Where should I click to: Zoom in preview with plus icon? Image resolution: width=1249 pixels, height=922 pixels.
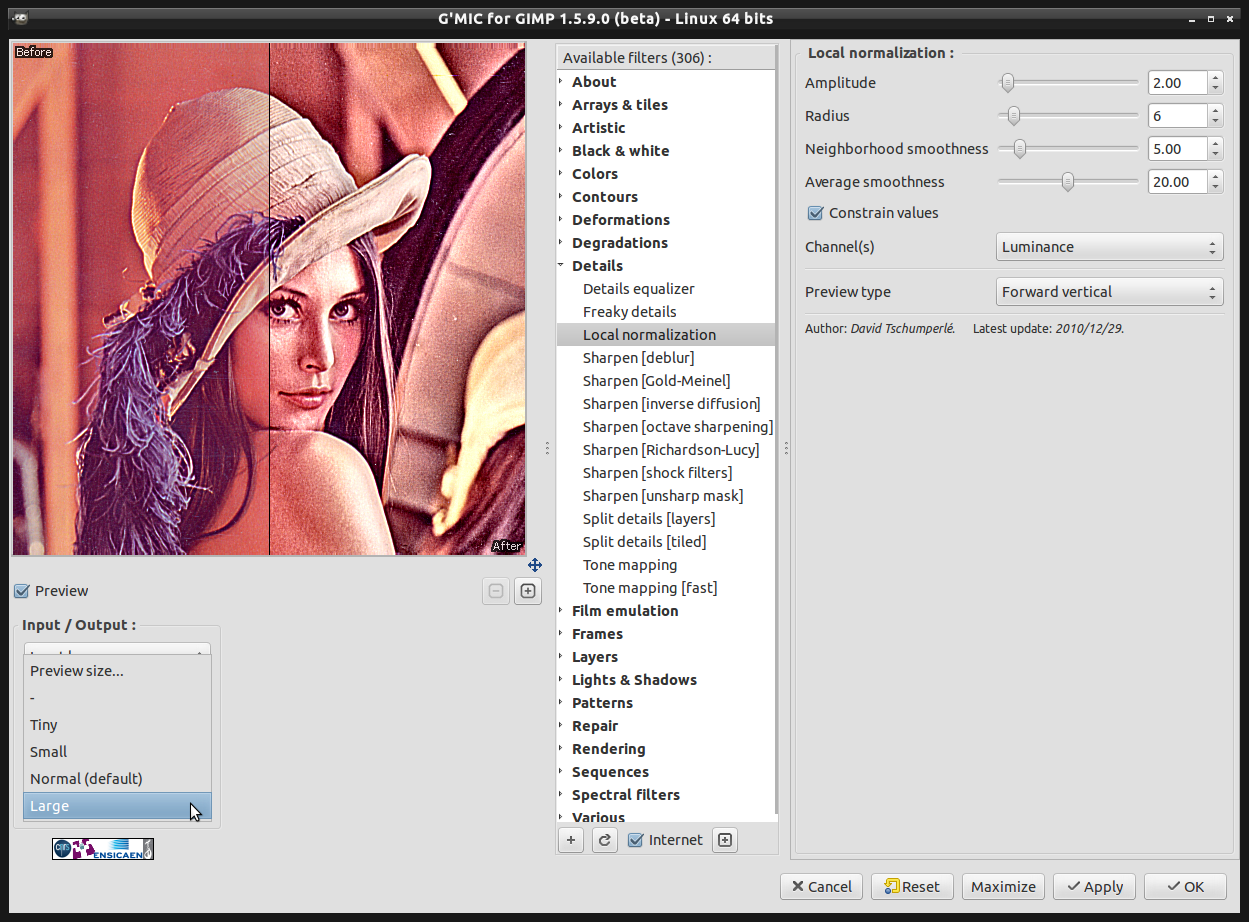[528, 591]
